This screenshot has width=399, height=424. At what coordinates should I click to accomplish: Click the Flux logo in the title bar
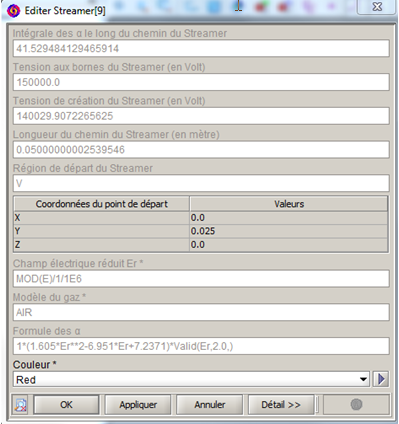click(x=13, y=11)
